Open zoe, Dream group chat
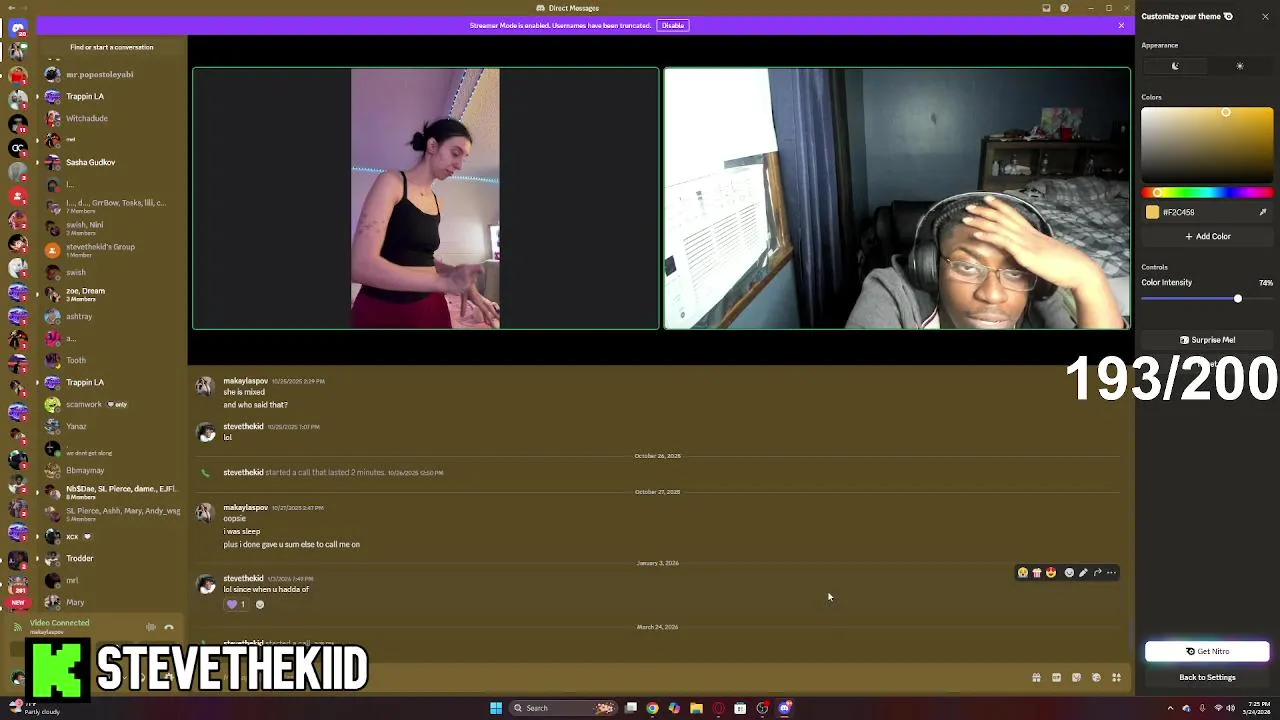The image size is (1280, 720). coord(112,294)
